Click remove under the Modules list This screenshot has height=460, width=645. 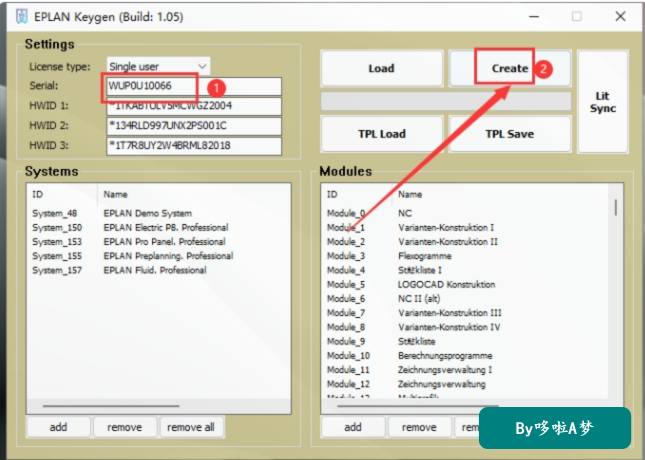419,427
